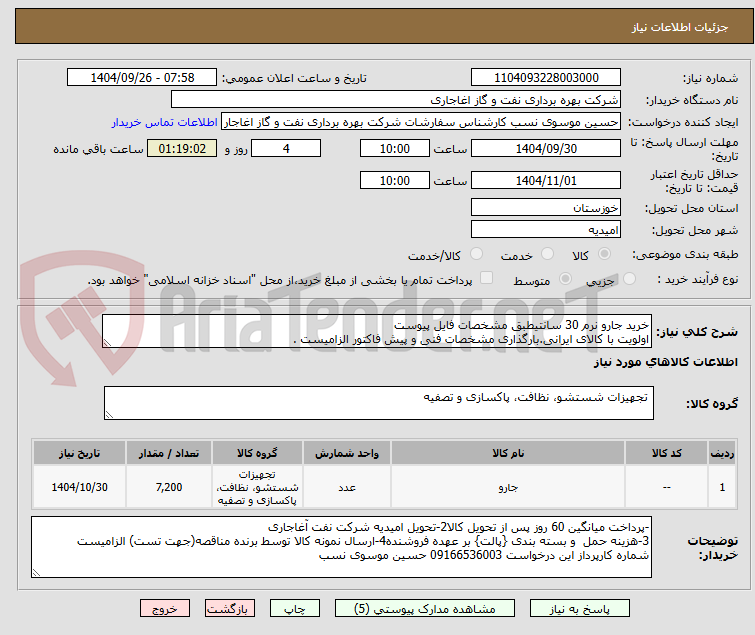Viewport: 755px width, 635px height.
Task: Select the متوسط purchase type radio
Action: click(x=565, y=279)
